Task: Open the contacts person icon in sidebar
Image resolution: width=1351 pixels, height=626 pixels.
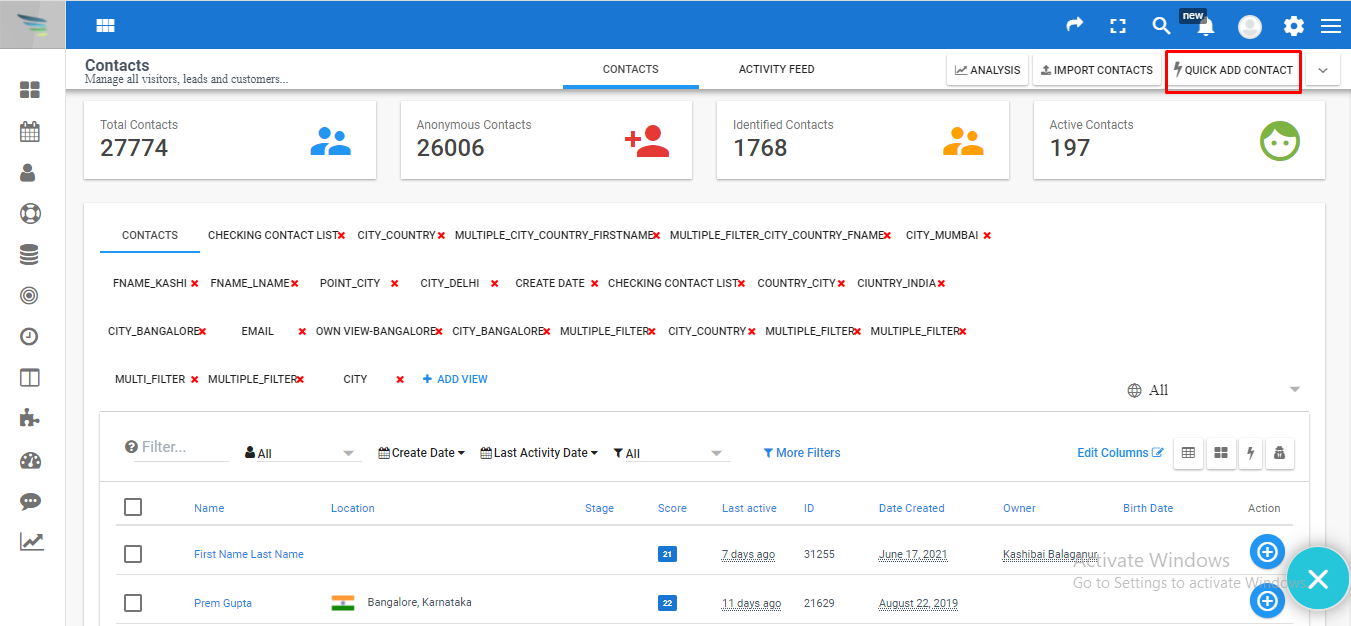Action: point(29,172)
